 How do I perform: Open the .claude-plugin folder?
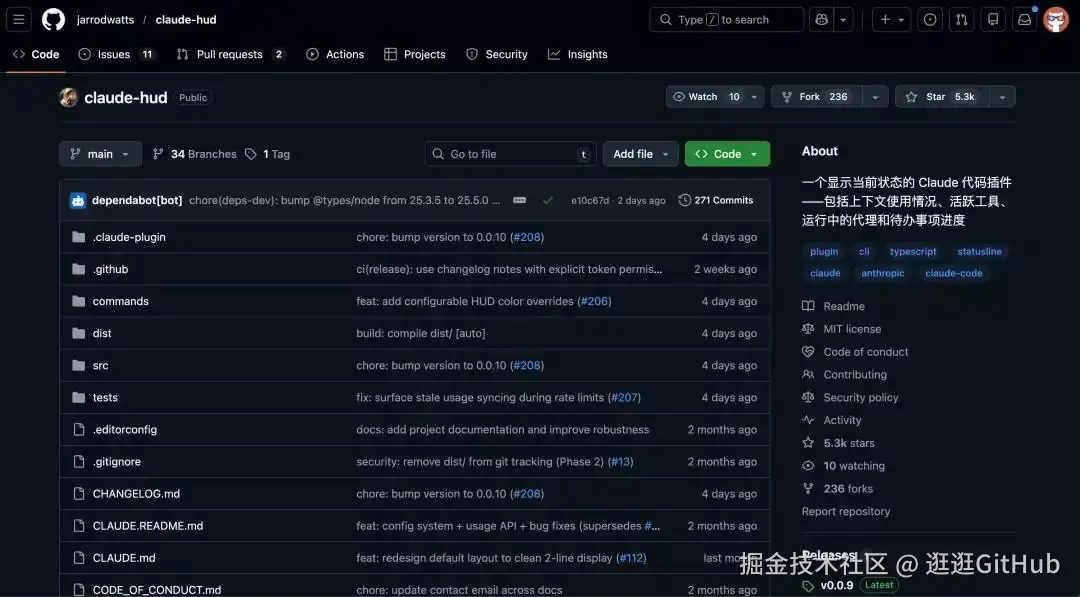(129, 237)
